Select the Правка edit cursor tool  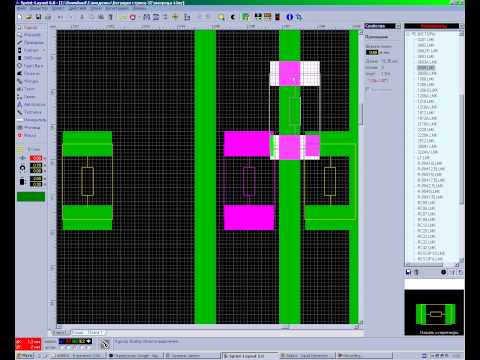27,27
